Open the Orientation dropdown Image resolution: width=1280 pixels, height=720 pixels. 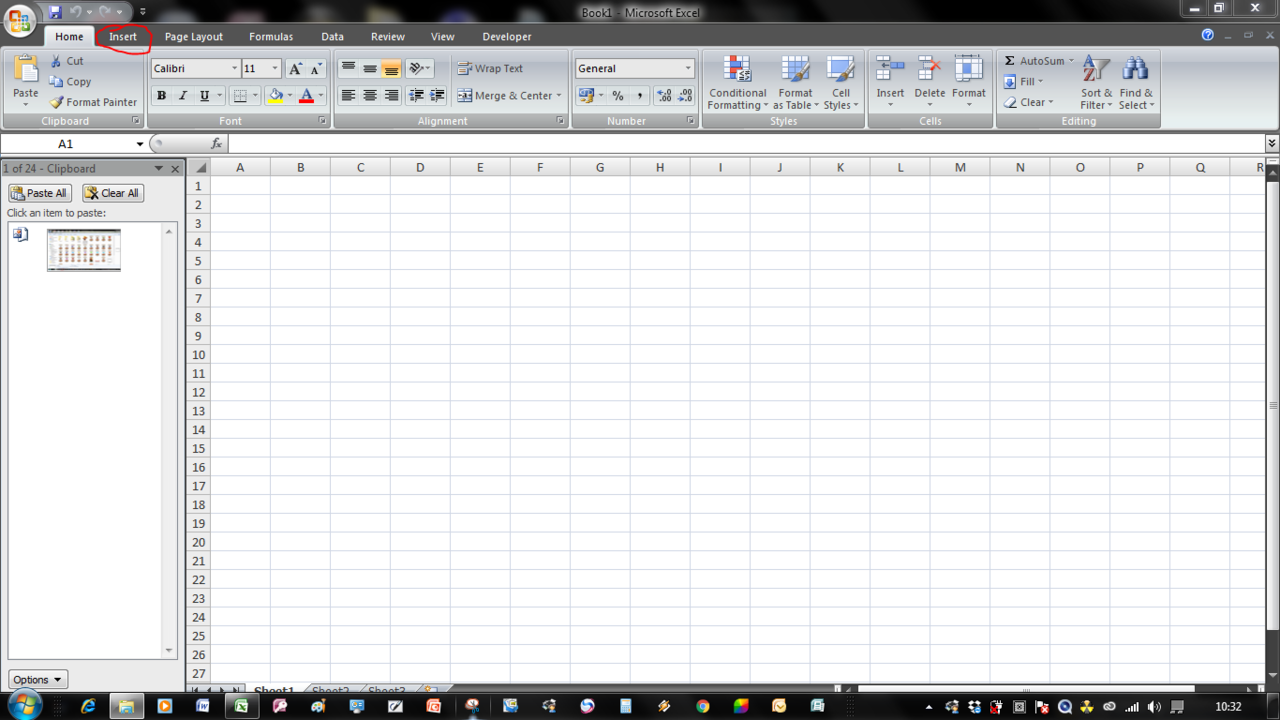[420, 69]
